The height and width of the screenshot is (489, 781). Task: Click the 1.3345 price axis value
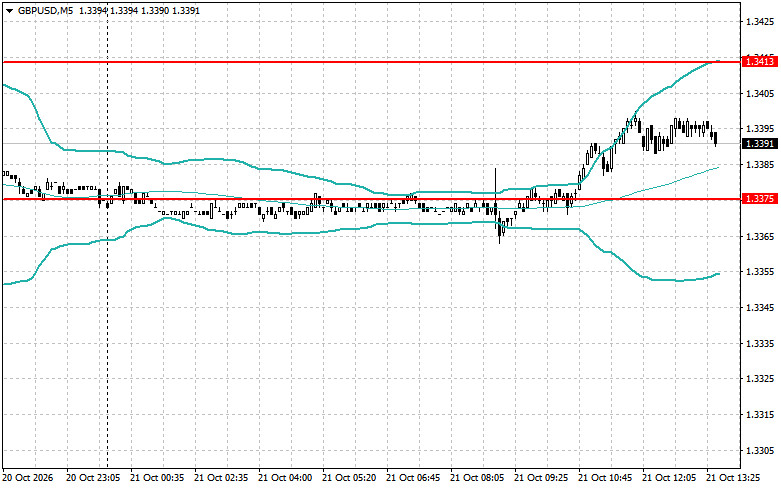tap(760, 307)
